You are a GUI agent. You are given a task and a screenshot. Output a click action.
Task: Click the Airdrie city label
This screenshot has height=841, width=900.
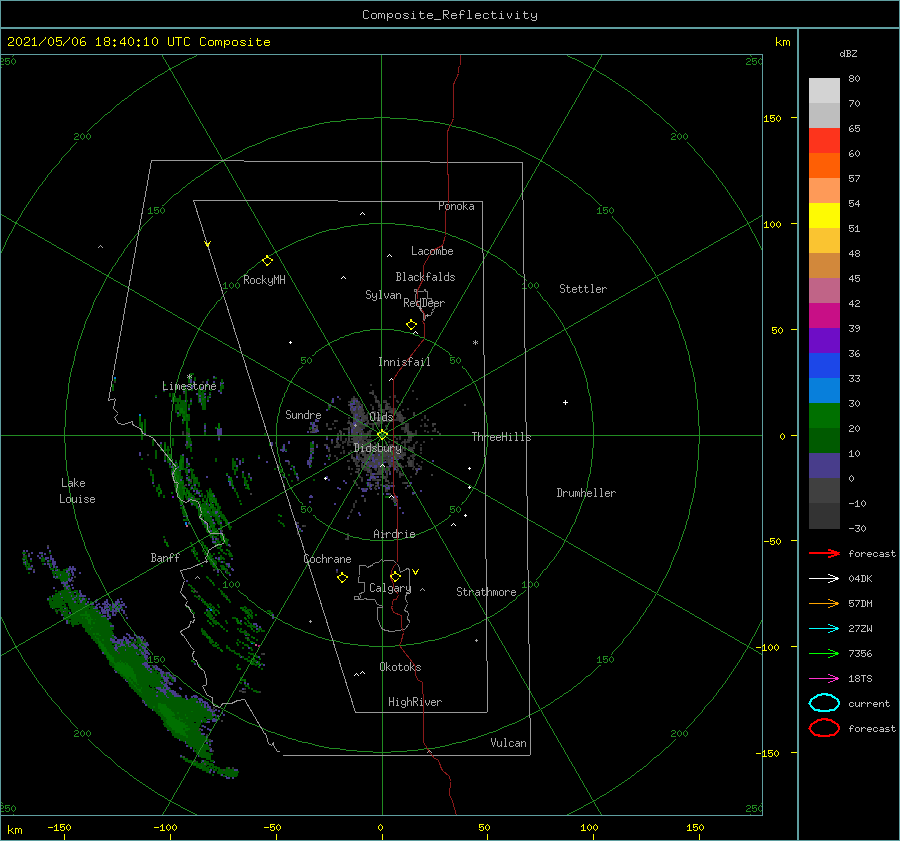tap(394, 534)
